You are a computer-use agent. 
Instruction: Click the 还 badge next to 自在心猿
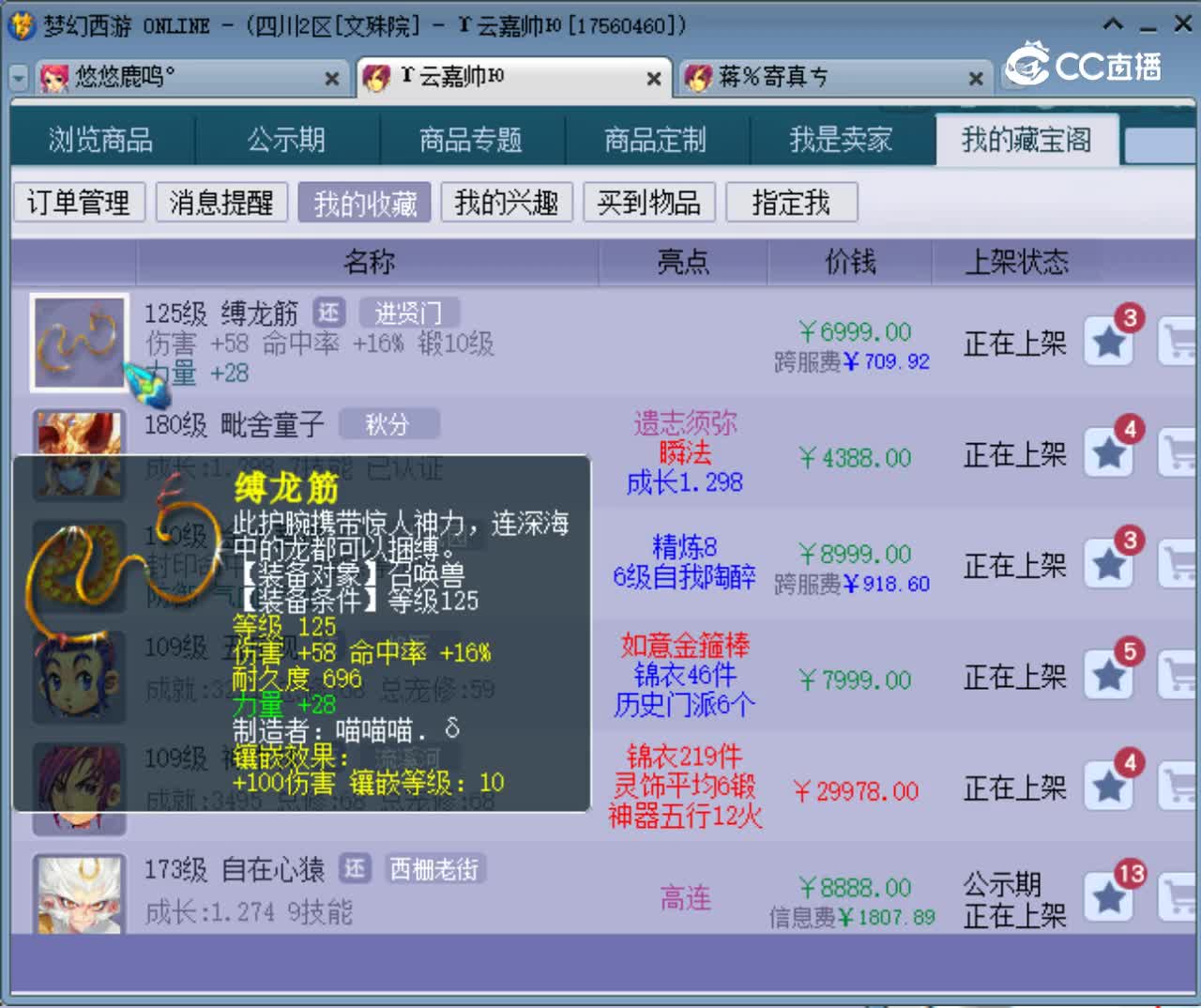355,869
